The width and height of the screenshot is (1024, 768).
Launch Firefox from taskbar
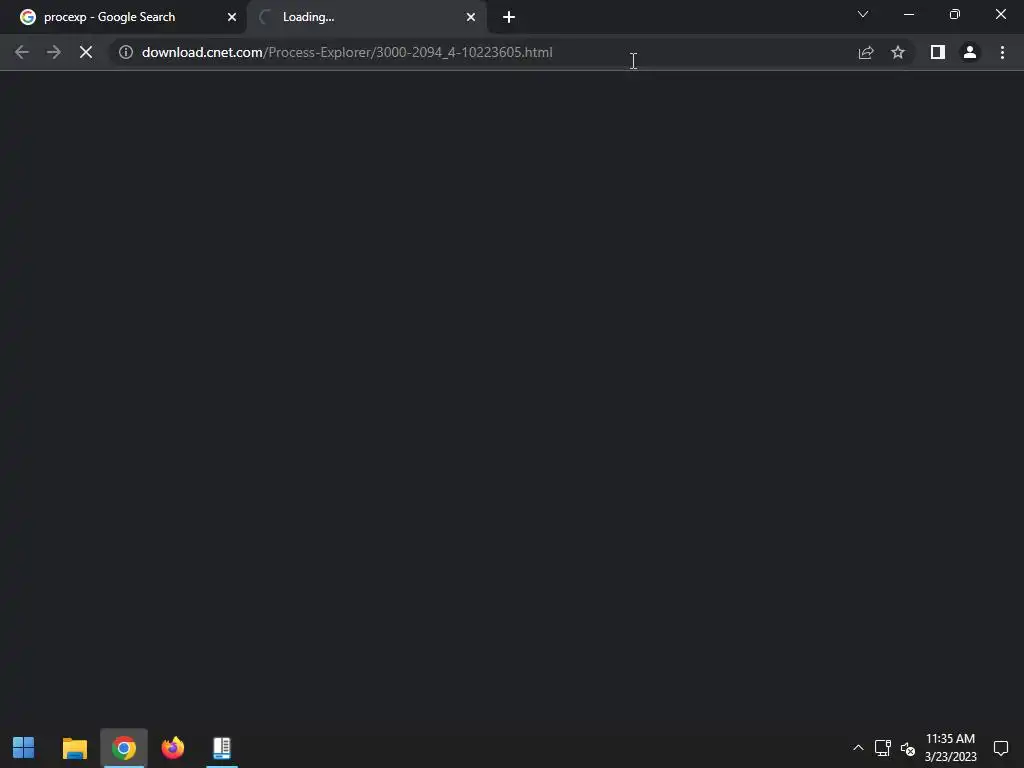(173, 748)
